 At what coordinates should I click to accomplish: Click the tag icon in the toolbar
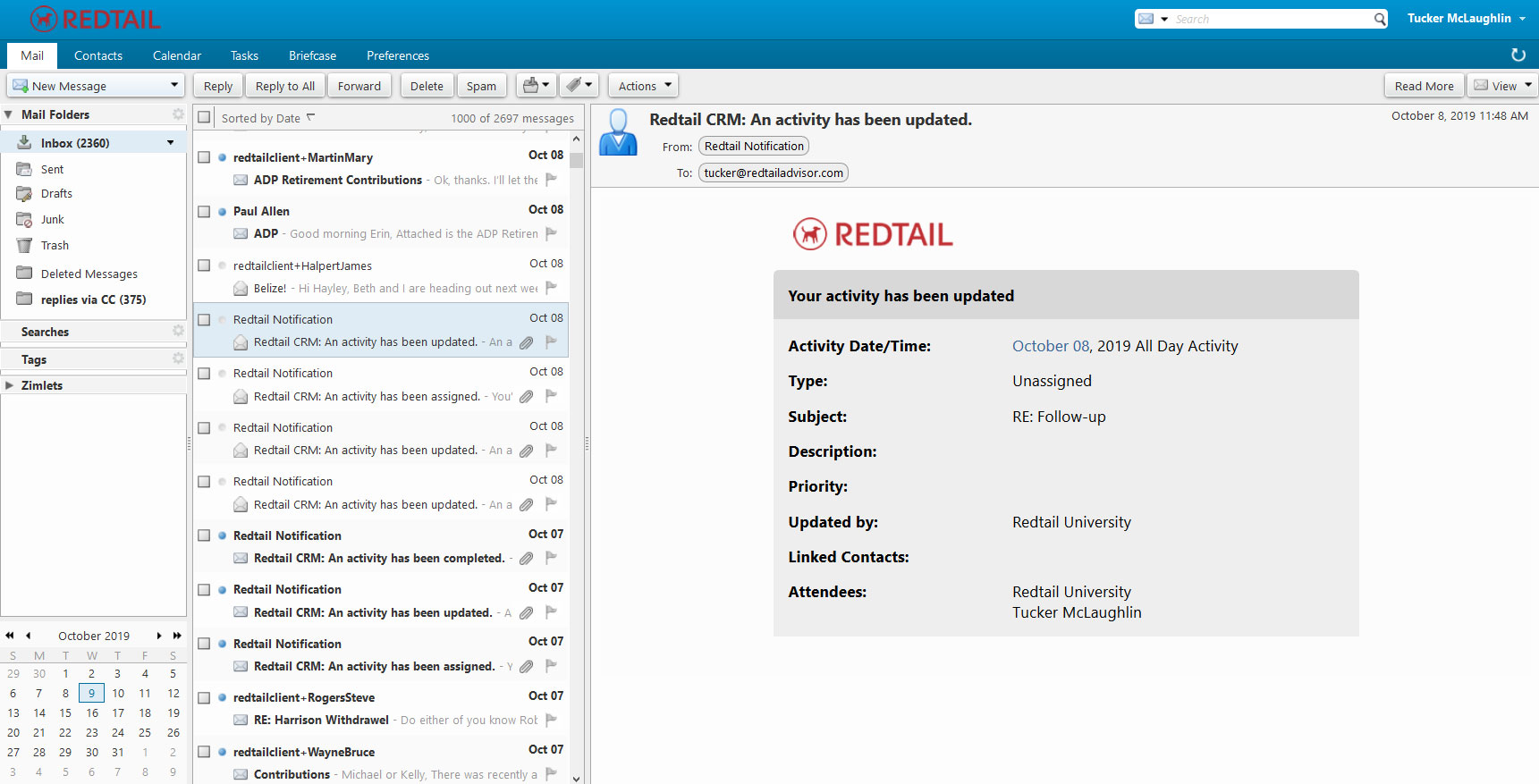(x=579, y=86)
